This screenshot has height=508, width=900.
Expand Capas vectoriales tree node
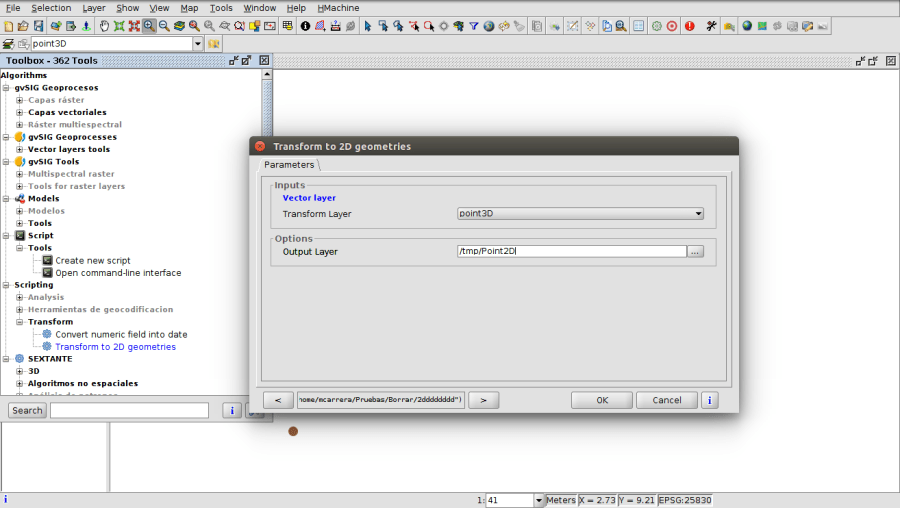pos(19,112)
